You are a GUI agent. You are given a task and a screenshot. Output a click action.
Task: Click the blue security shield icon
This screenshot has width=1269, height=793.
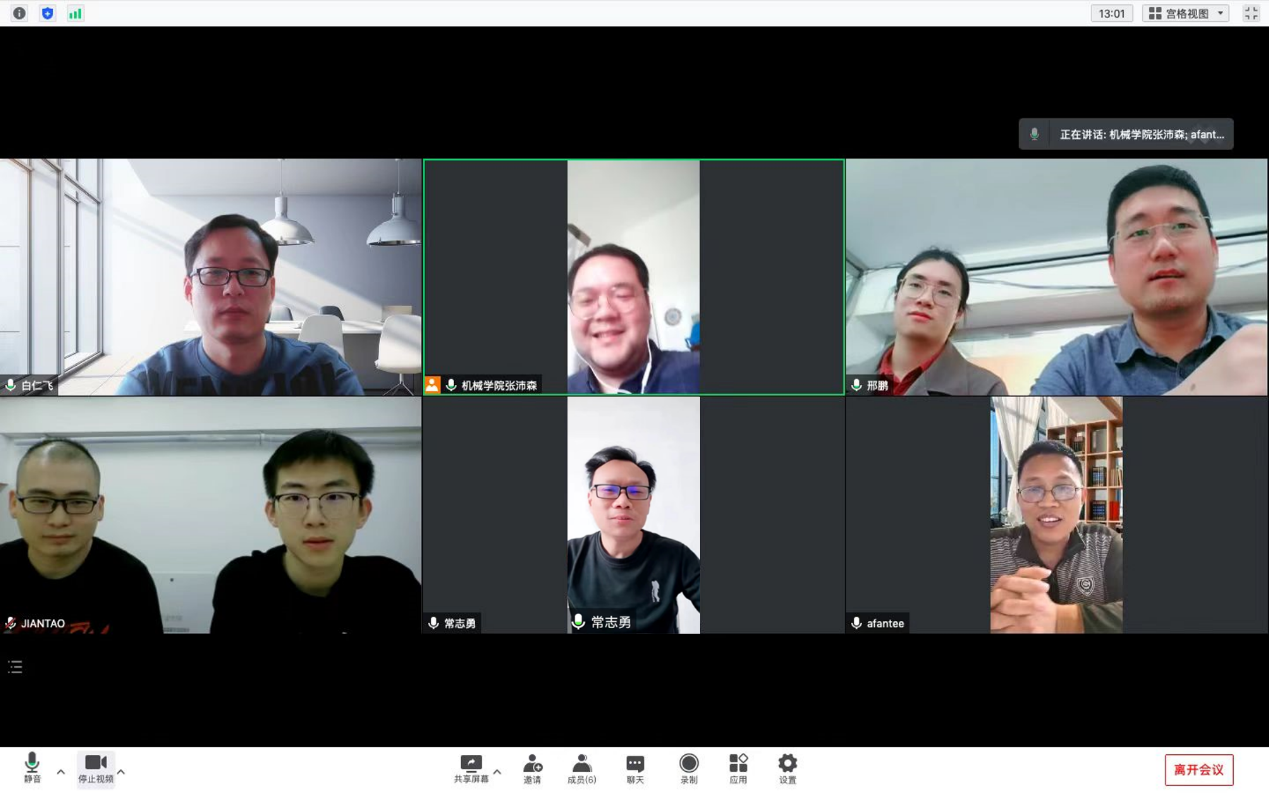(47, 13)
